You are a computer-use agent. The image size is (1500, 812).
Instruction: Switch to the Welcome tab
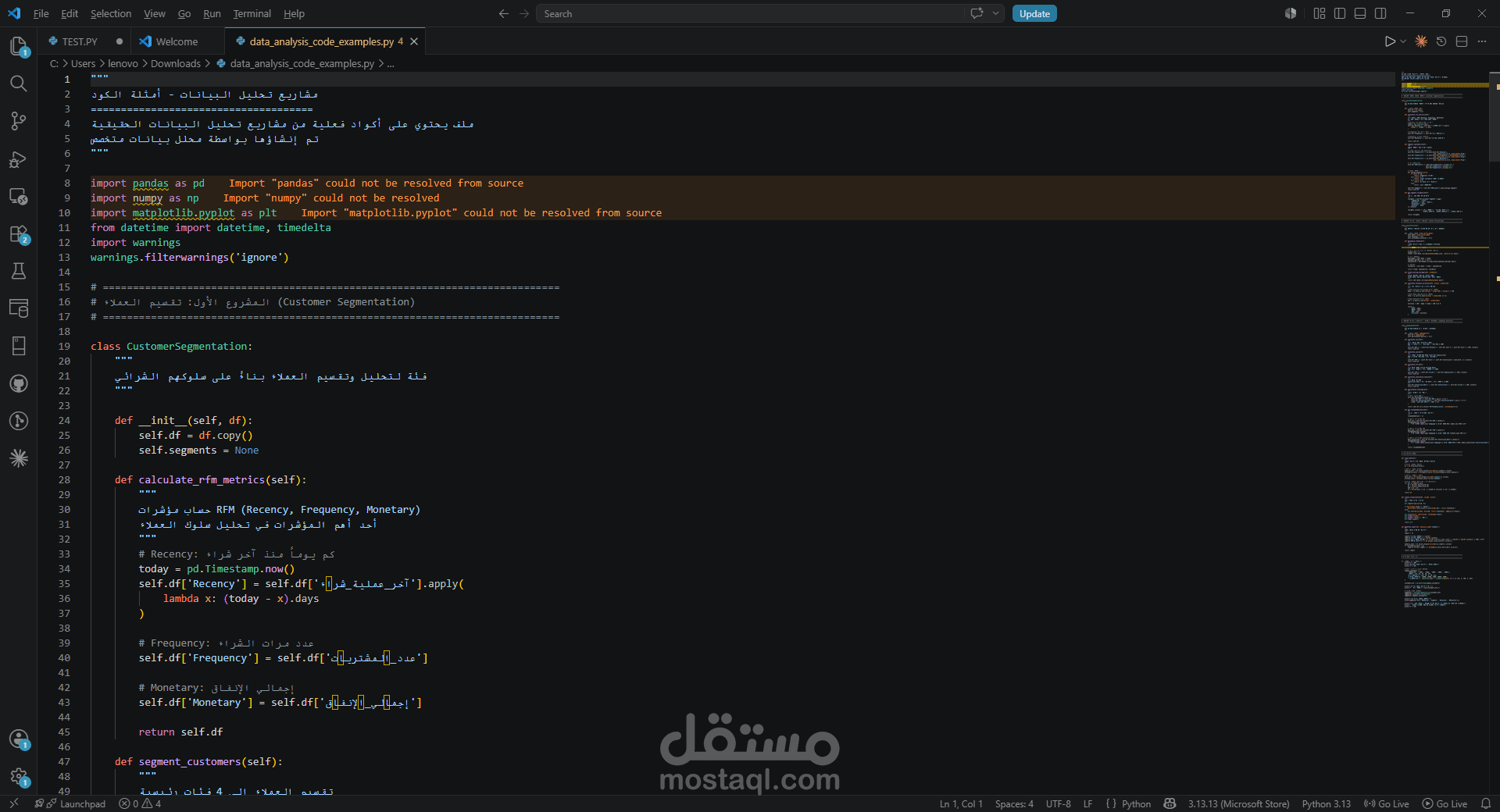[x=177, y=41]
